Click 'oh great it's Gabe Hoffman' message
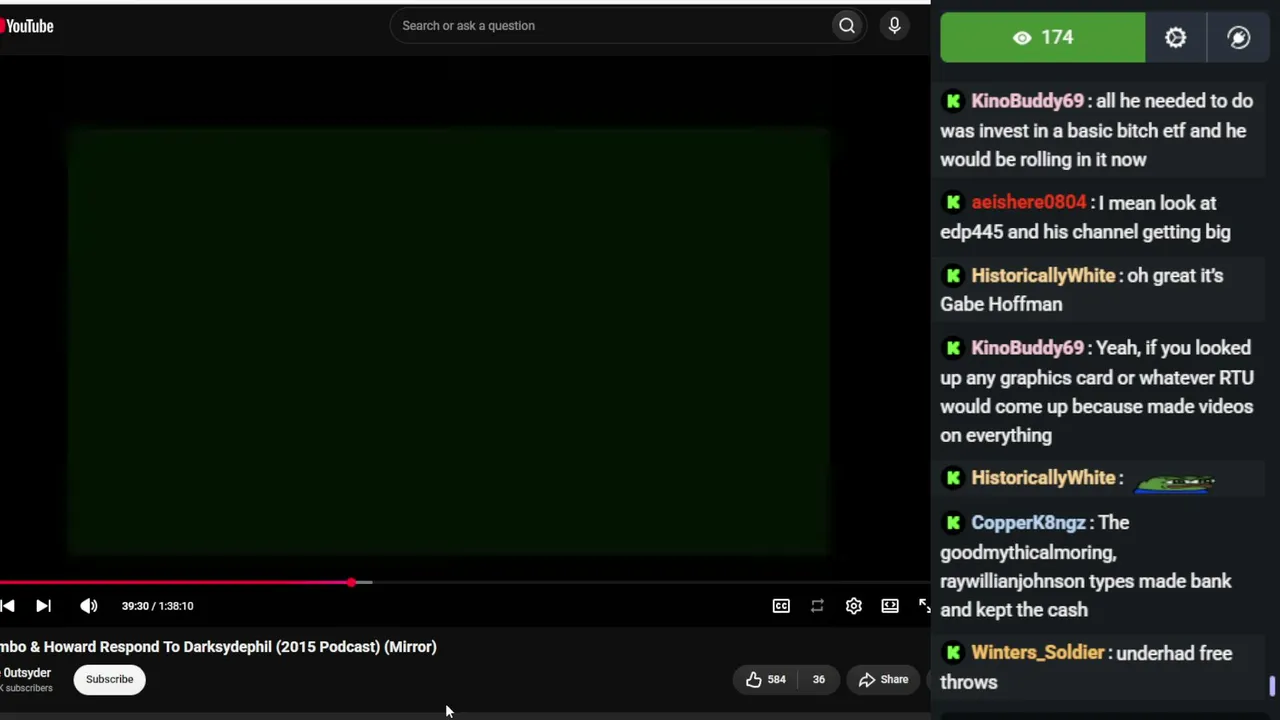Image resolution: width=1280 pixels, height=720 pixels. click(1081, 290)
